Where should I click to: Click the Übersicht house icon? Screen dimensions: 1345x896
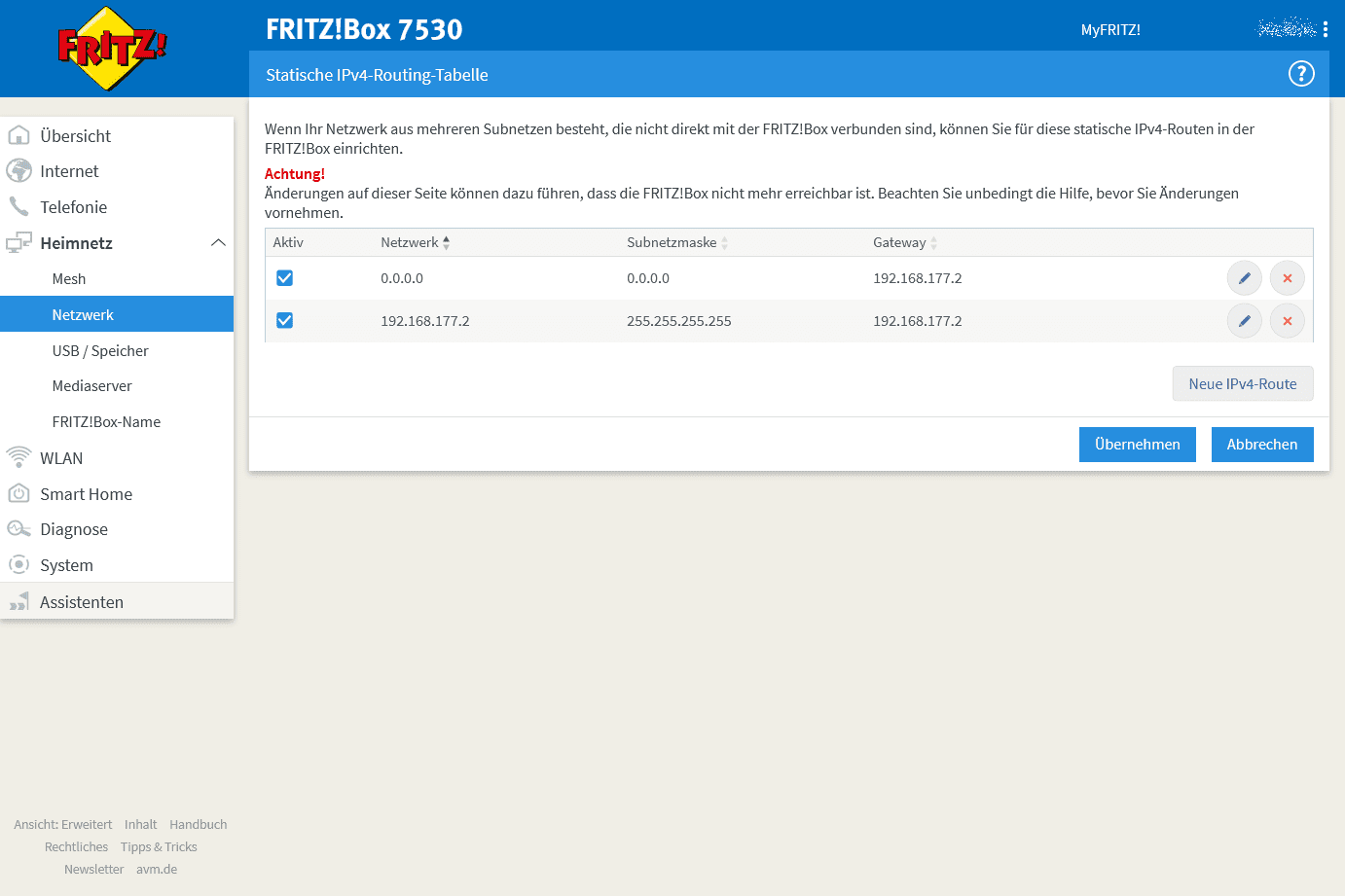(x=18, y=135)
